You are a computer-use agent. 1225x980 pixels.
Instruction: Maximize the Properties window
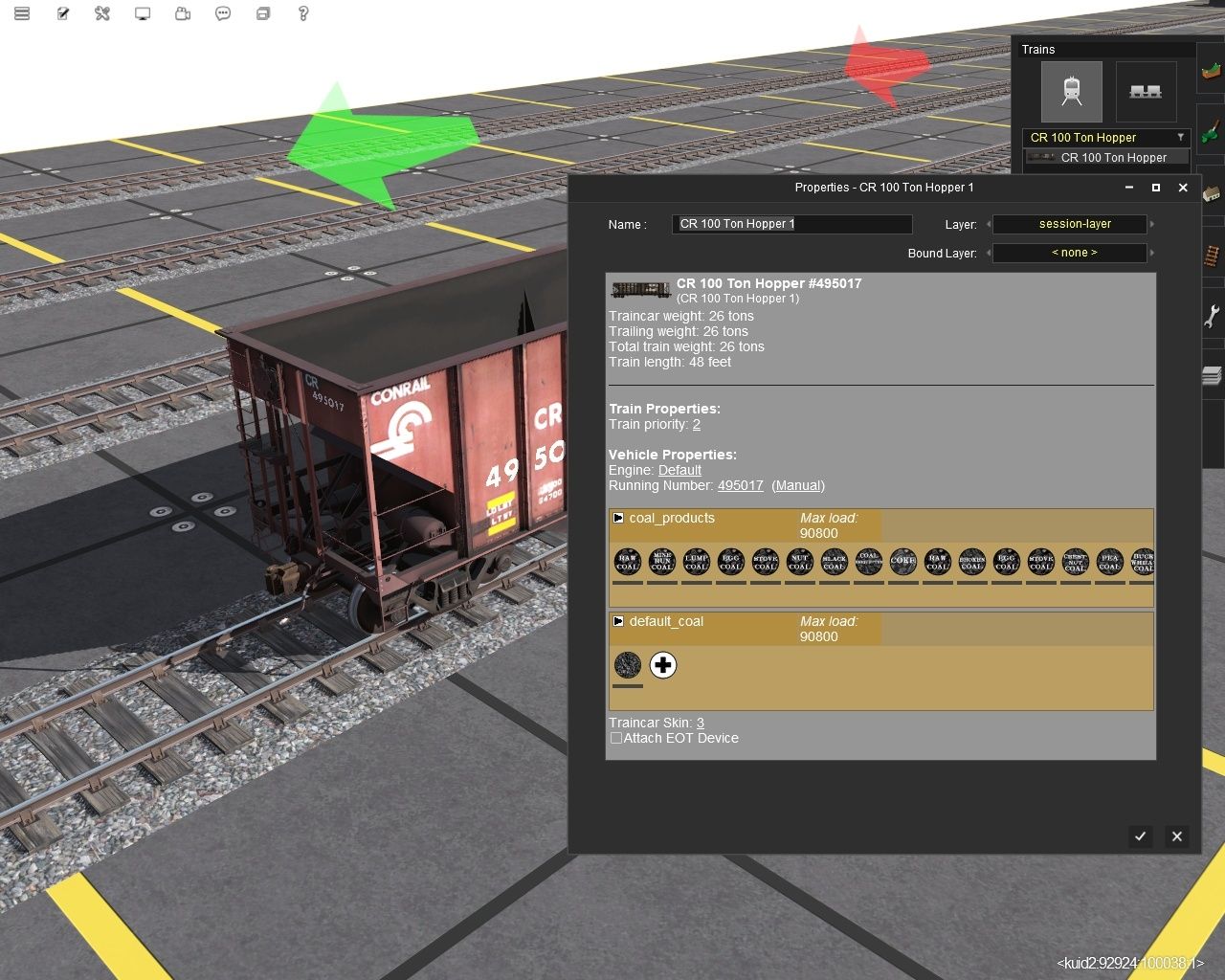tap(1156, 188)
